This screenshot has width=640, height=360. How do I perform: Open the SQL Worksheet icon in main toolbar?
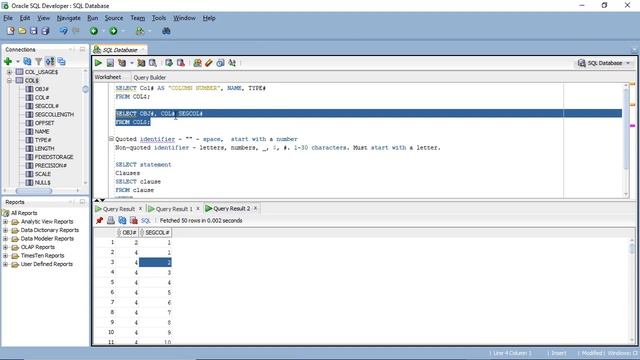(x=140, y=31)
